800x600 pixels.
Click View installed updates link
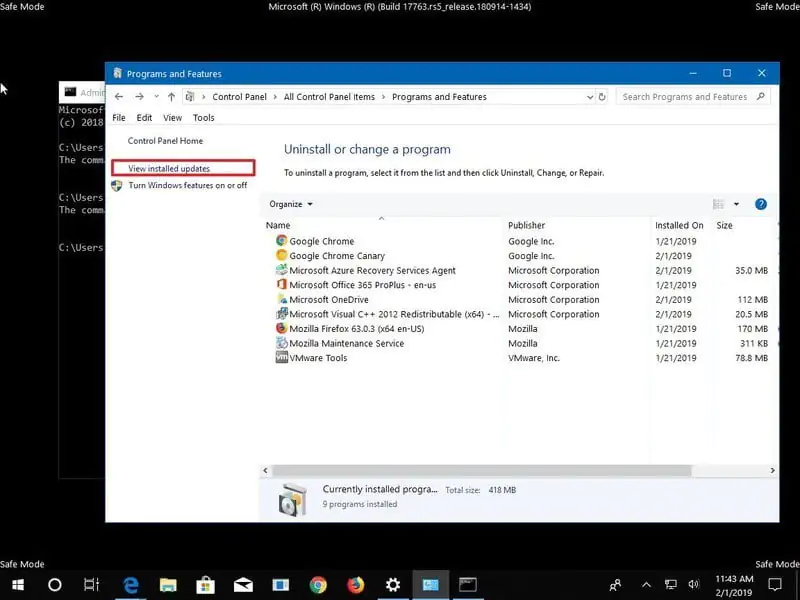(169, 169)
